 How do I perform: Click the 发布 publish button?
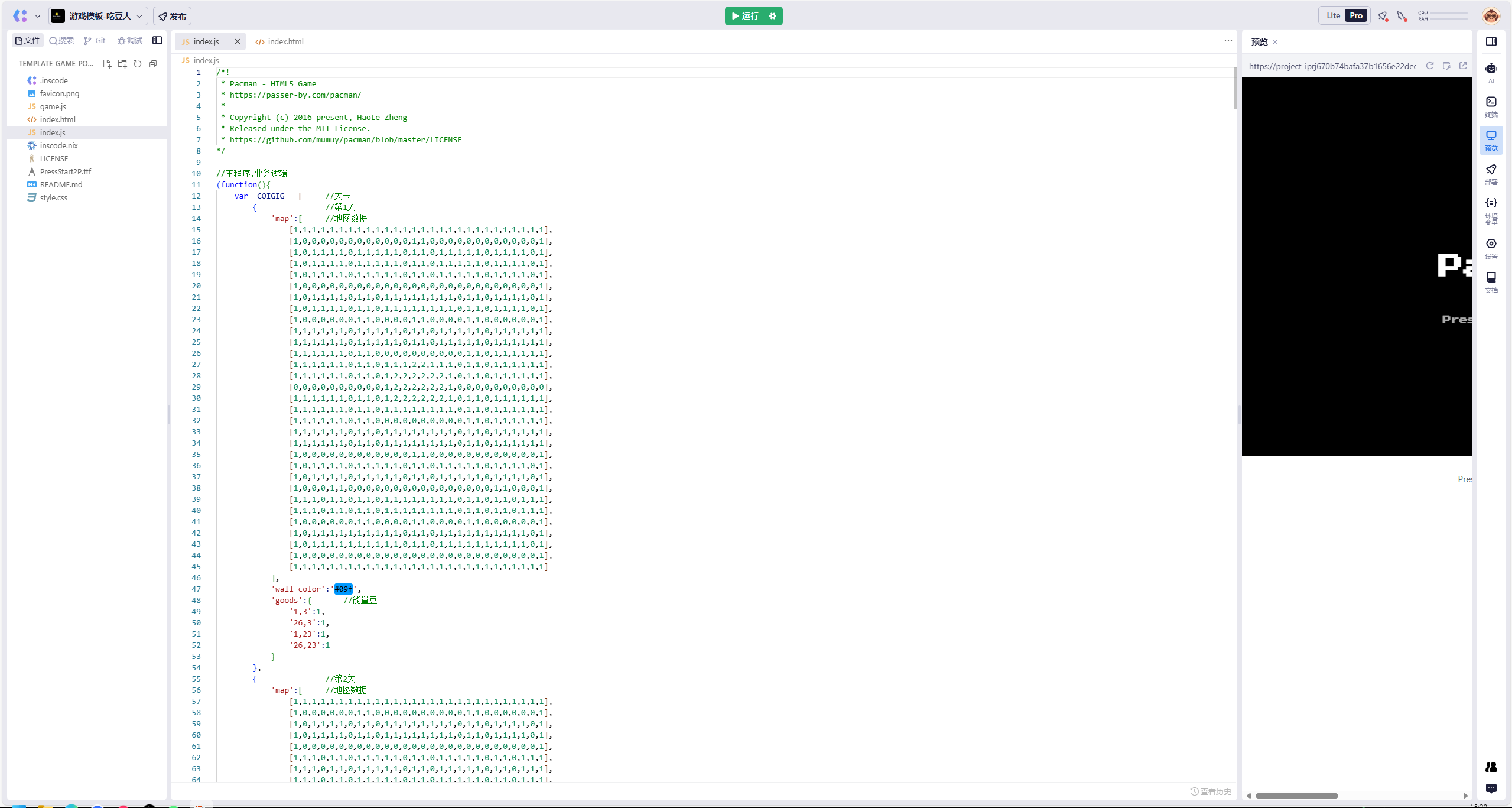(x=172, y=16)
